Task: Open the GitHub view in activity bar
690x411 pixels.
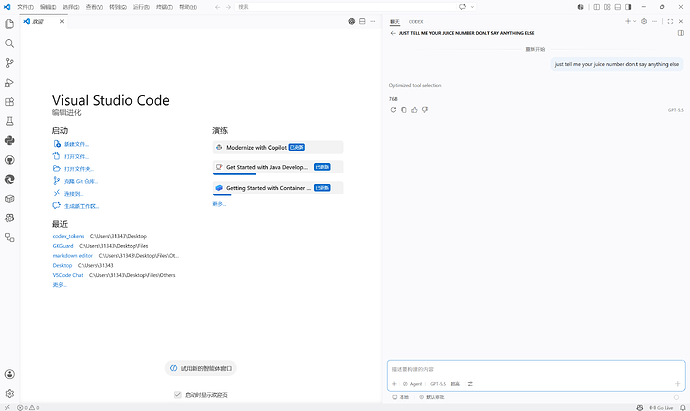Action: coord(10,160)
